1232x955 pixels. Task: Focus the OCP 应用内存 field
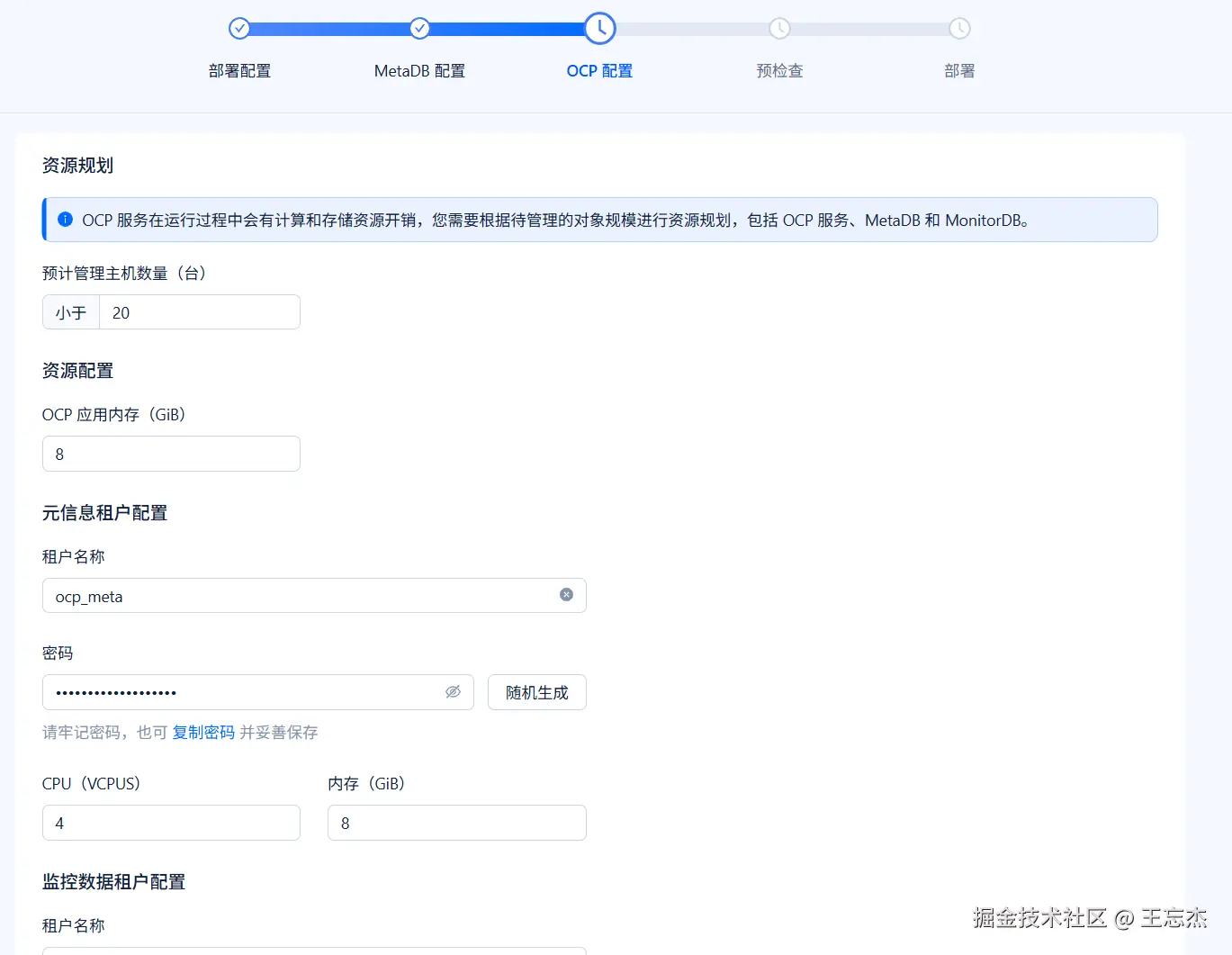point(171,454)
